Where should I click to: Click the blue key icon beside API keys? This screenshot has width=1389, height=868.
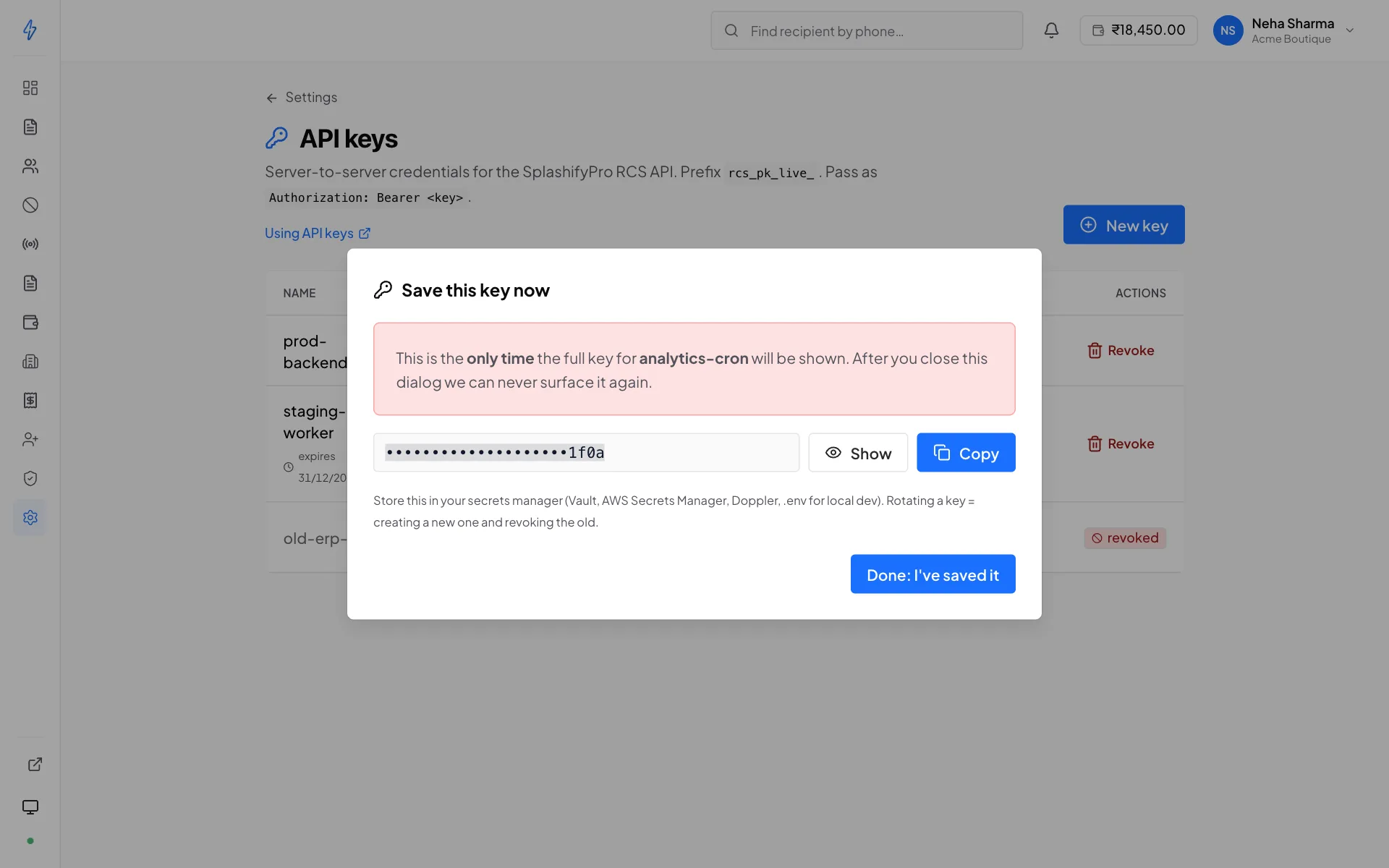[x=276, y=138]
